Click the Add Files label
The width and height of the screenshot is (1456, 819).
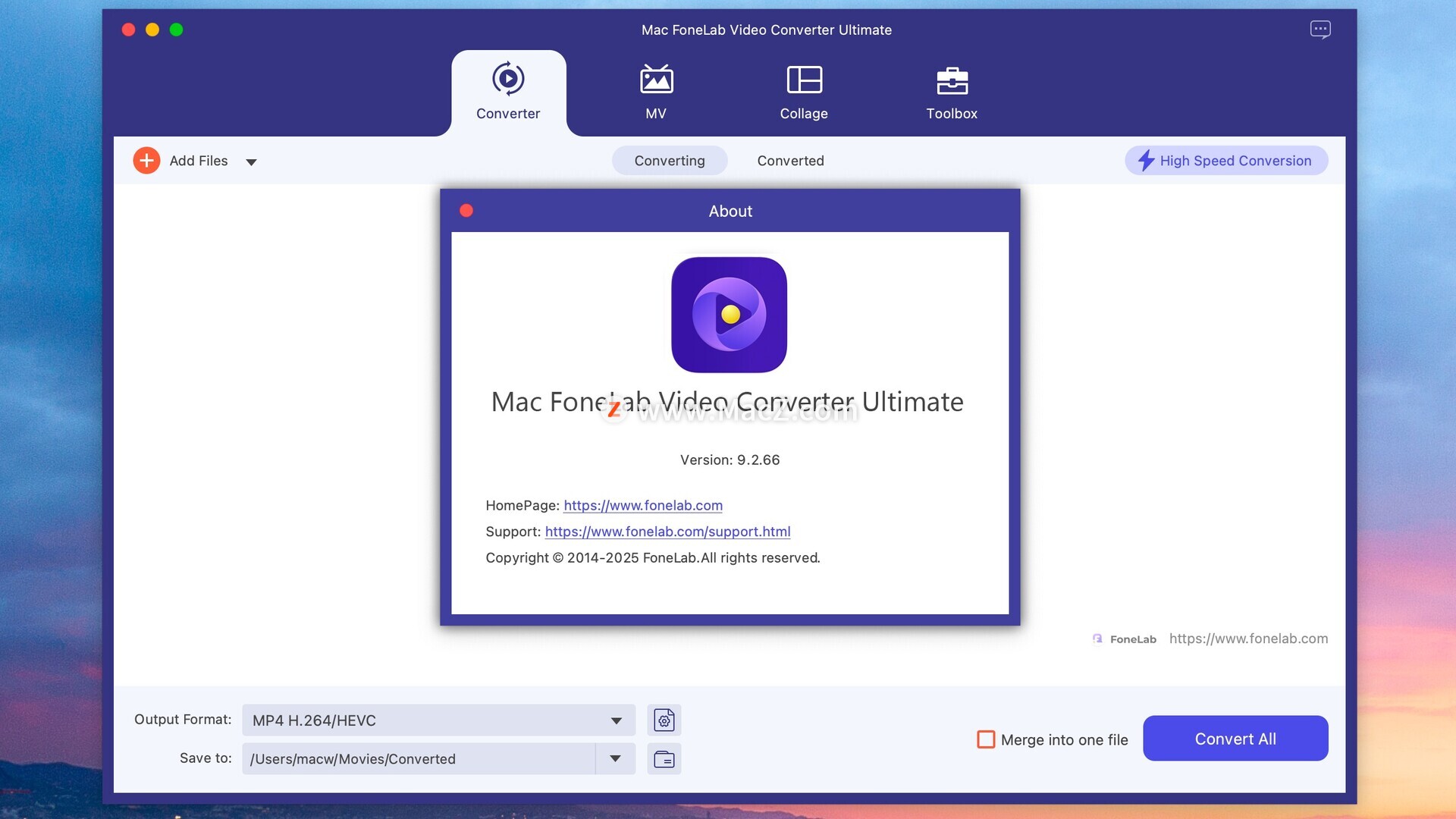pyautogui.click(x=199, y=161)
